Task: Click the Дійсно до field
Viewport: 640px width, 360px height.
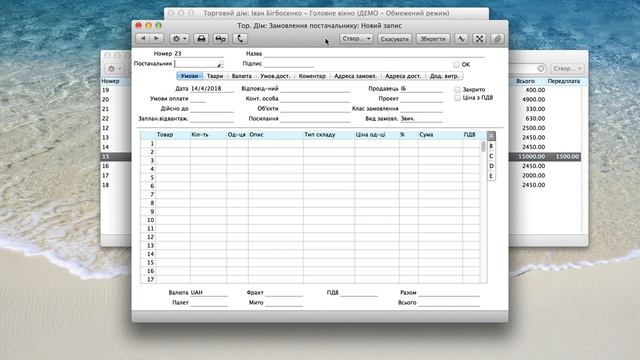Action: tap(212, 109)
